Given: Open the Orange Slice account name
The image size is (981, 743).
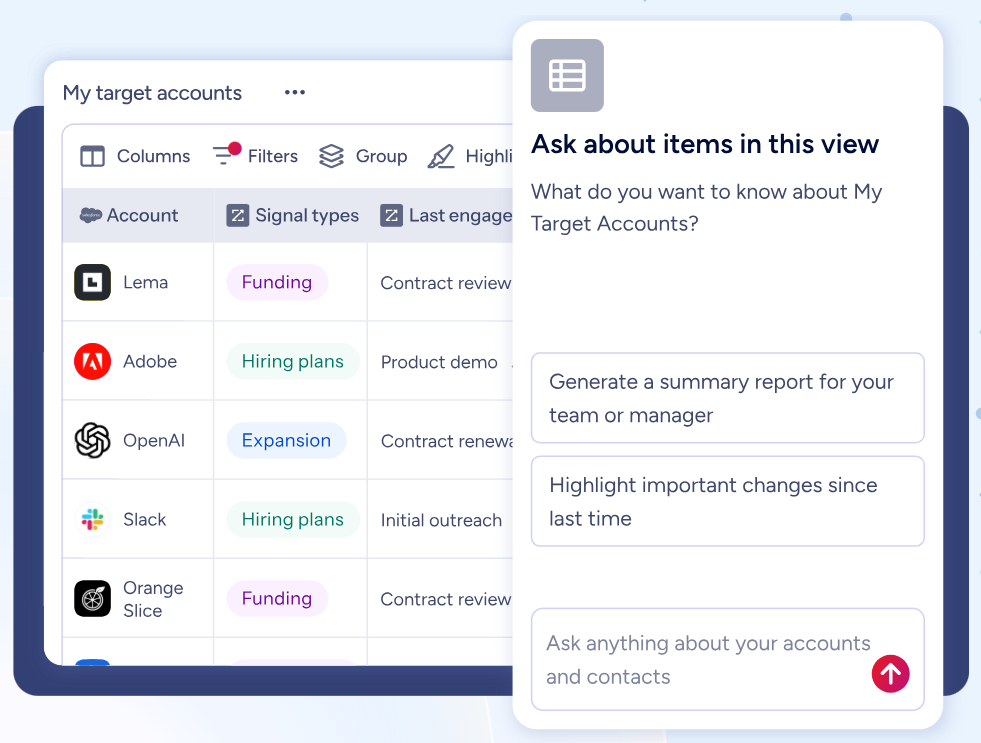Looking at the screenshot, I should 153,599.
